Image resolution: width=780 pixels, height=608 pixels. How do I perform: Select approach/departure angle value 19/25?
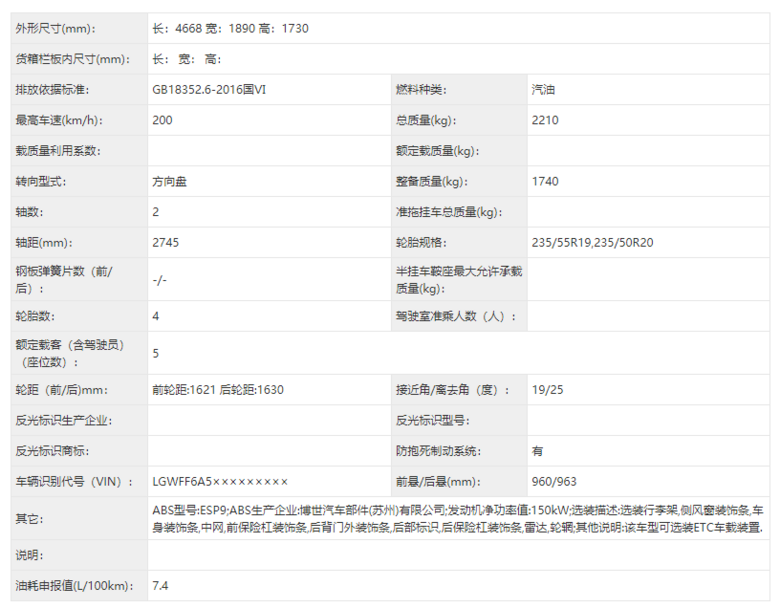click(x=547, y=390)
